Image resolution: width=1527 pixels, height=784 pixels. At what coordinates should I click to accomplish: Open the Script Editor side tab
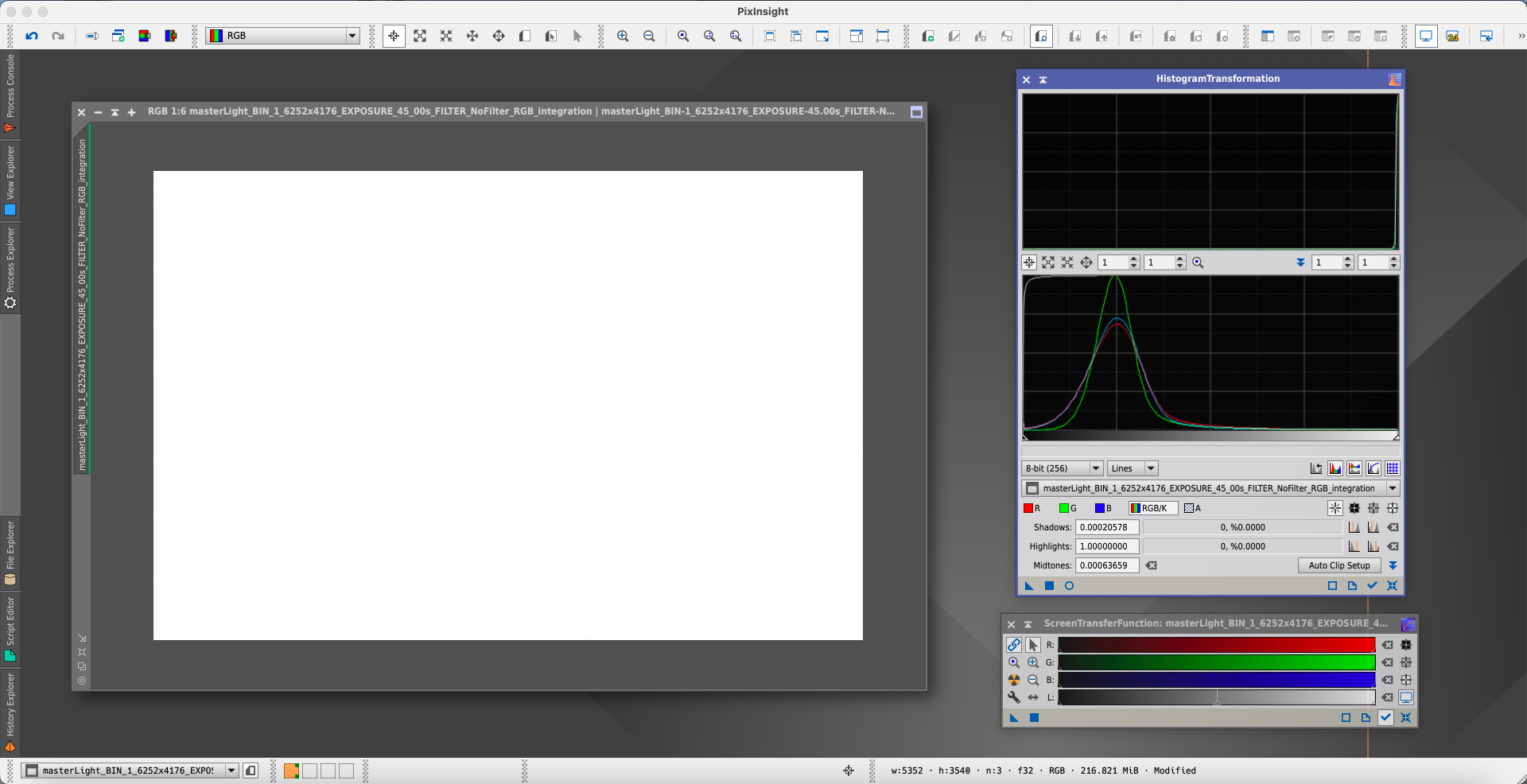(x=10, y=630)
